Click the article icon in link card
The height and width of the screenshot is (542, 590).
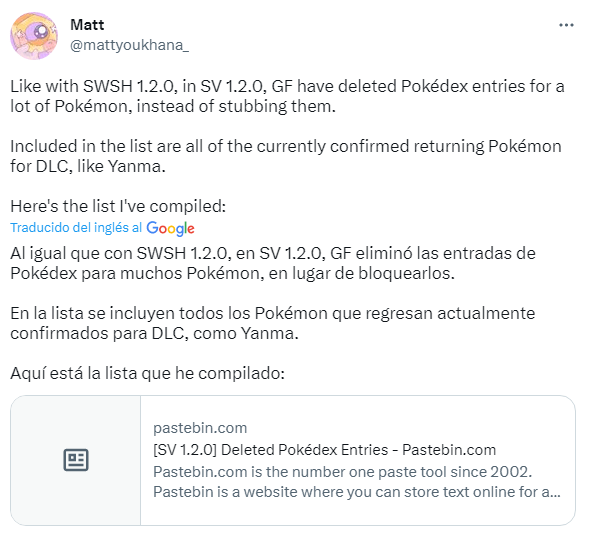(76, 460)
